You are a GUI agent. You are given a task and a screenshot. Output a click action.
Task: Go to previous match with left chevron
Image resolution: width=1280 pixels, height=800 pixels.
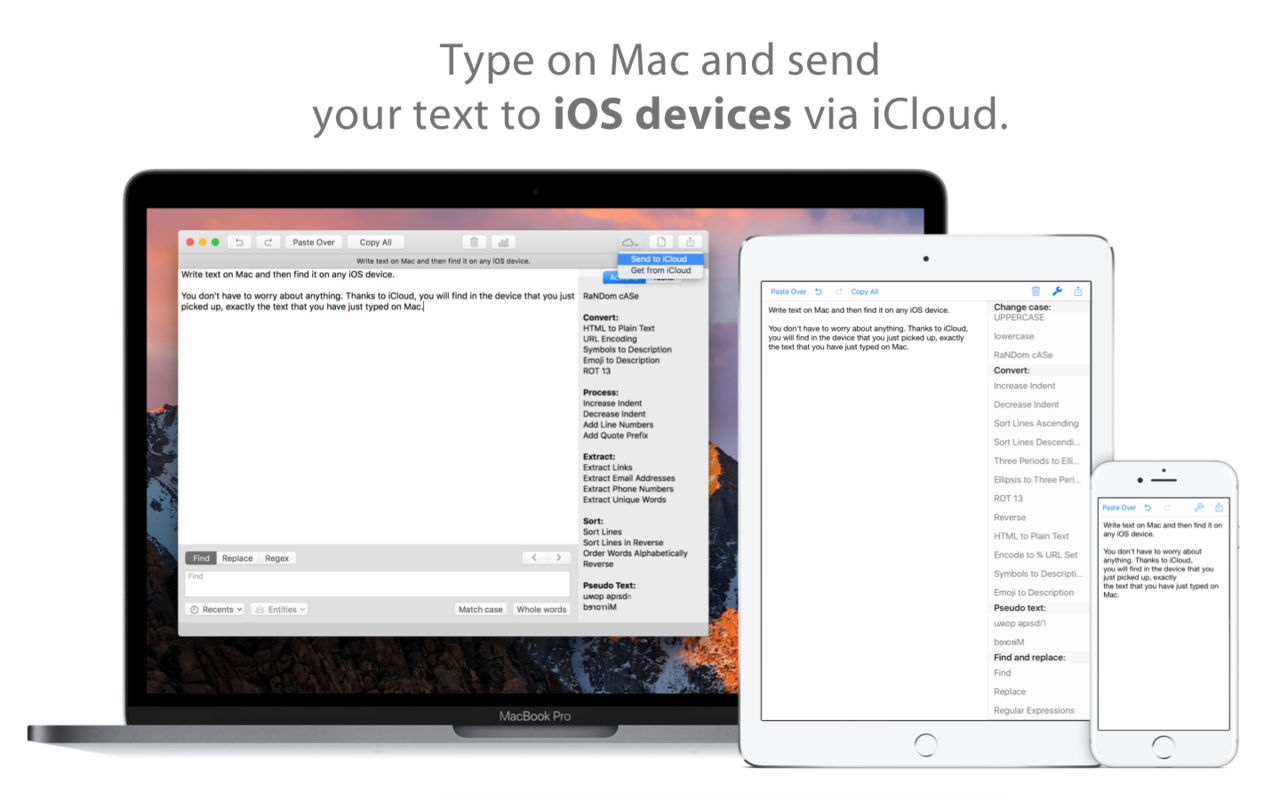pyautogui.click(x=534, y=558)
